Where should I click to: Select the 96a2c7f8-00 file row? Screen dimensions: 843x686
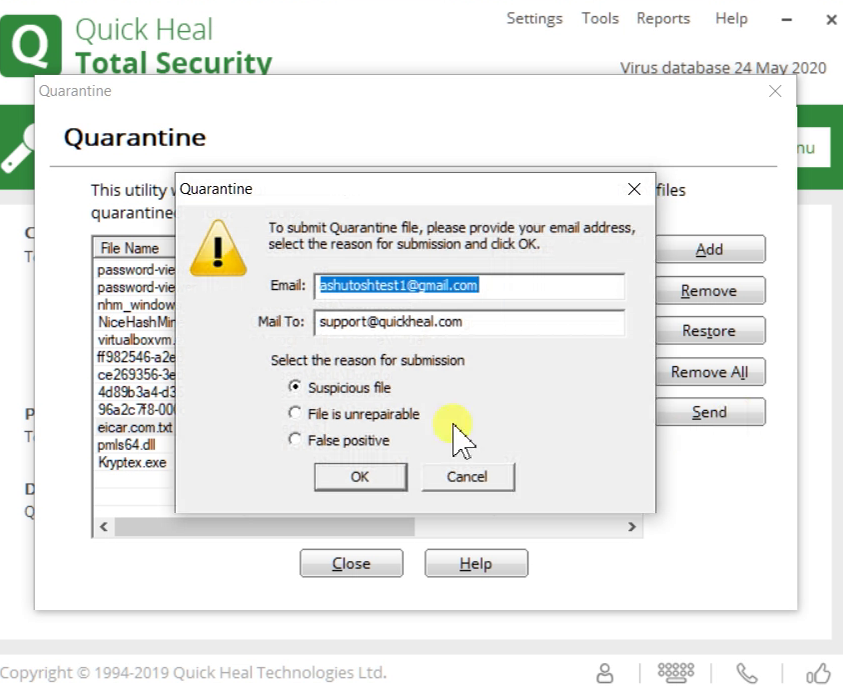[135, 410]
